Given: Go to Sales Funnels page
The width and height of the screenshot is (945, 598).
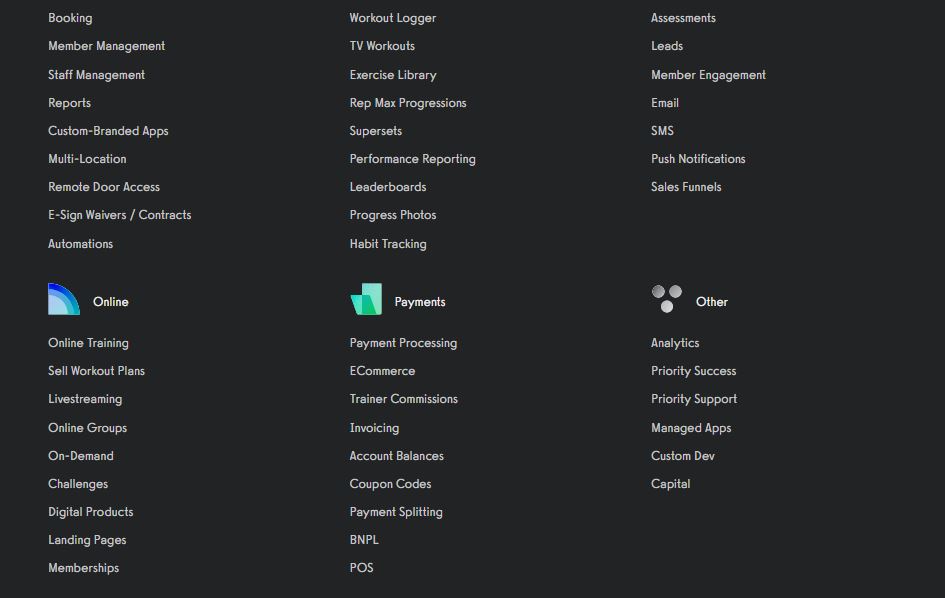Looking at the screenshot, I should 686,187.
